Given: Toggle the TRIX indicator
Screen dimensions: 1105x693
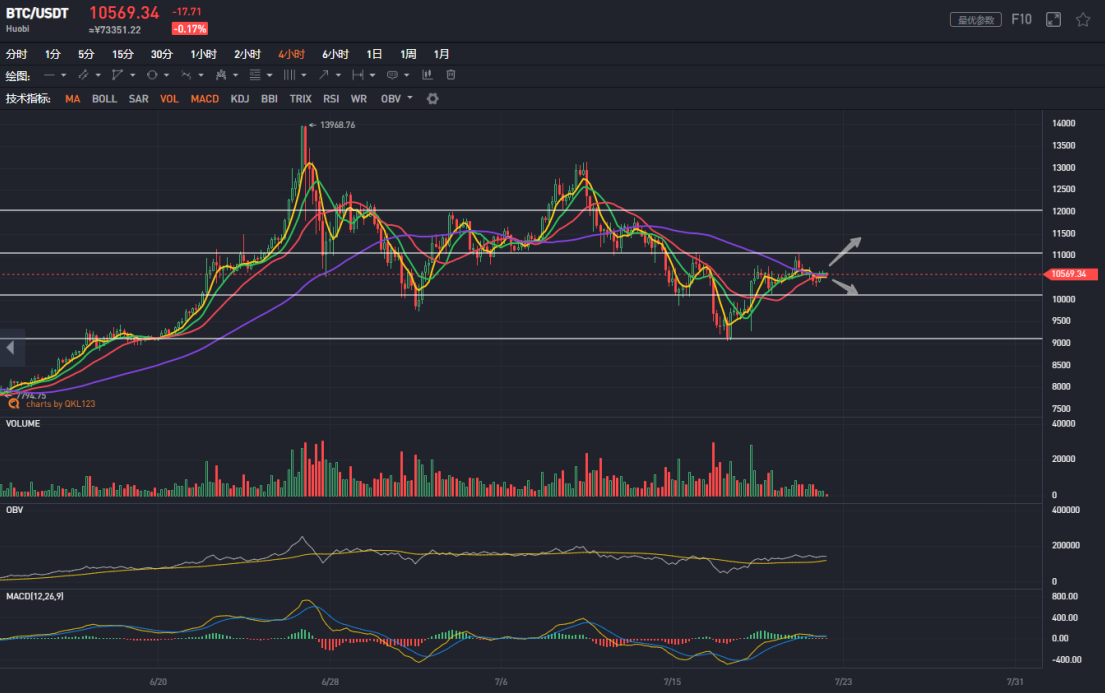Looking at the screenshot, I should pos(300,99).
